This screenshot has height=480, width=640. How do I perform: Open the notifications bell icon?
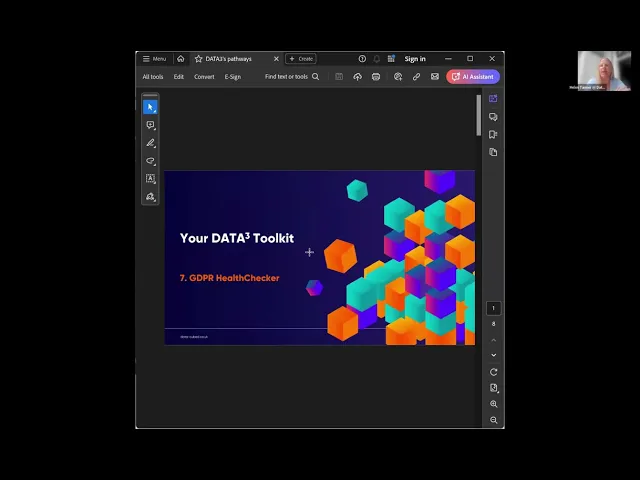point(376,59)
